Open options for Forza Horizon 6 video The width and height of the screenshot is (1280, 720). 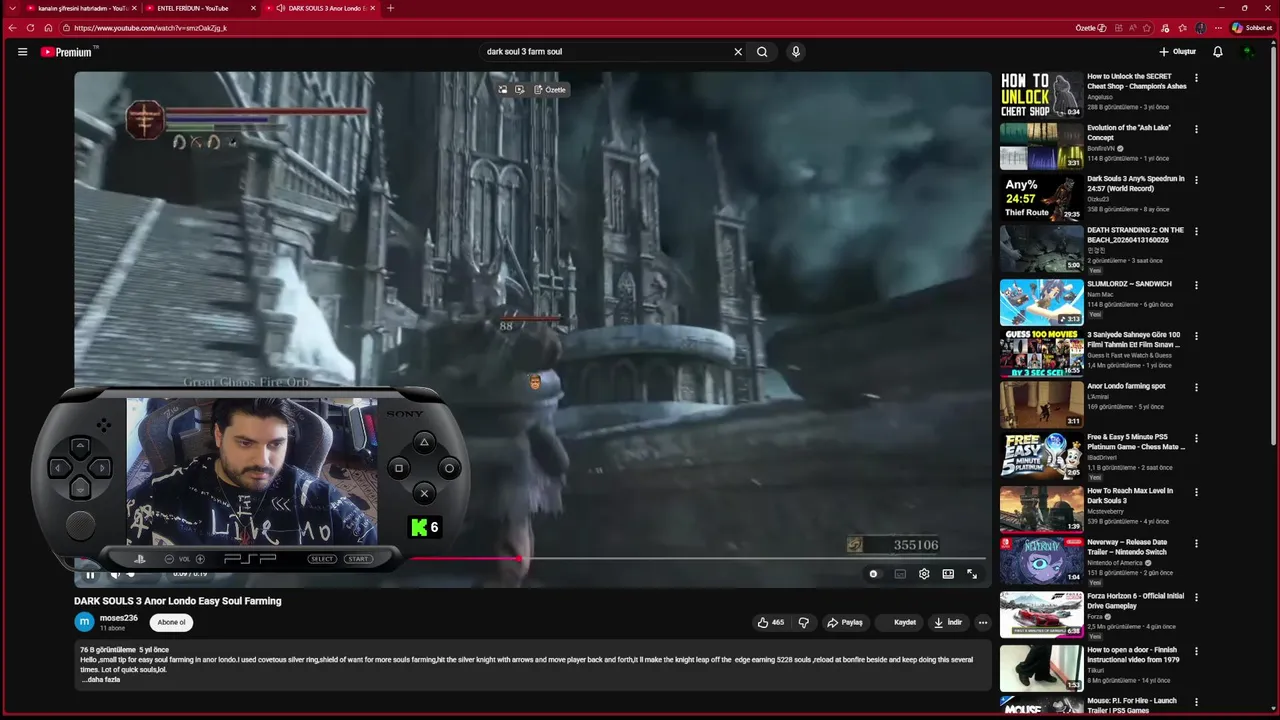click(1196, 597)
